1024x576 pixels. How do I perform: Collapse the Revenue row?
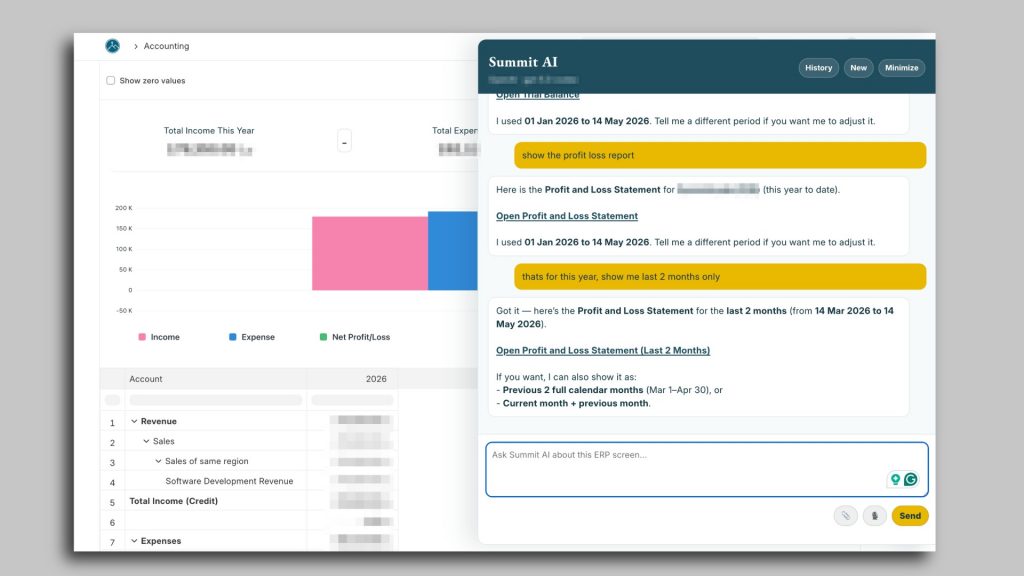point(134,421)
